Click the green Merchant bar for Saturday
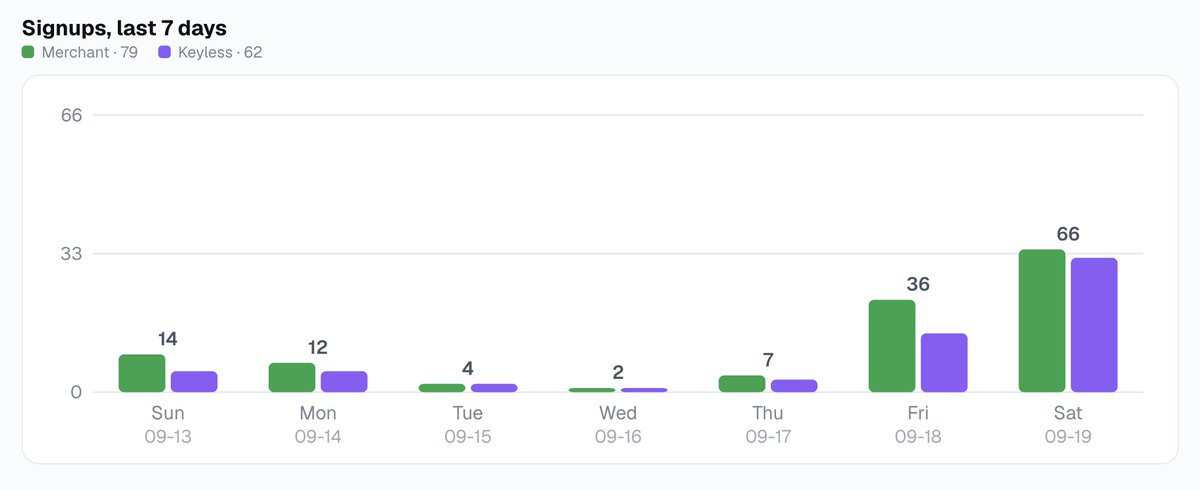1200x490 pixels. pos(1042,320)
